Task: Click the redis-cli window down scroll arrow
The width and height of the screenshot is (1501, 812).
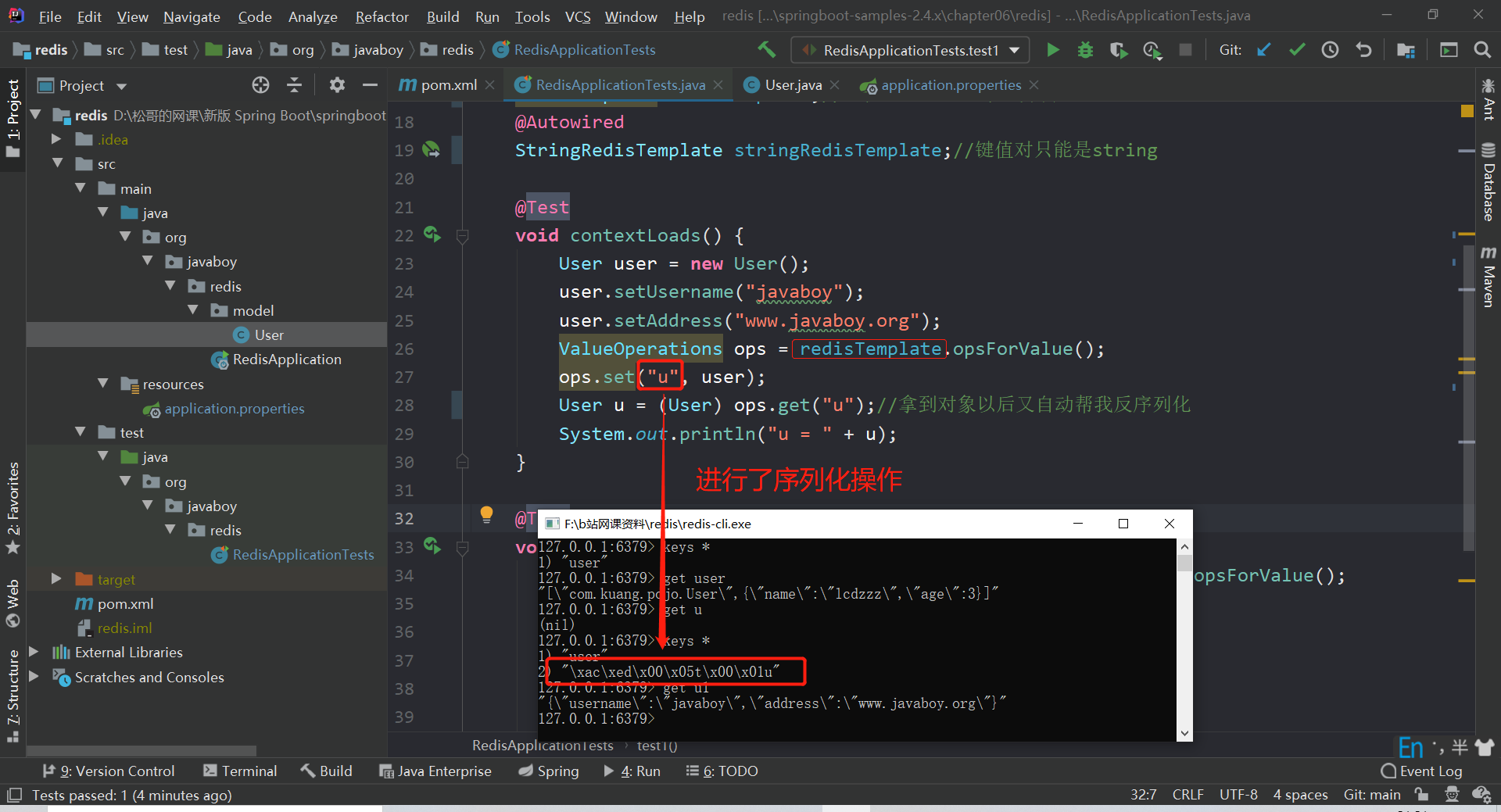Action: point(1184,733)
